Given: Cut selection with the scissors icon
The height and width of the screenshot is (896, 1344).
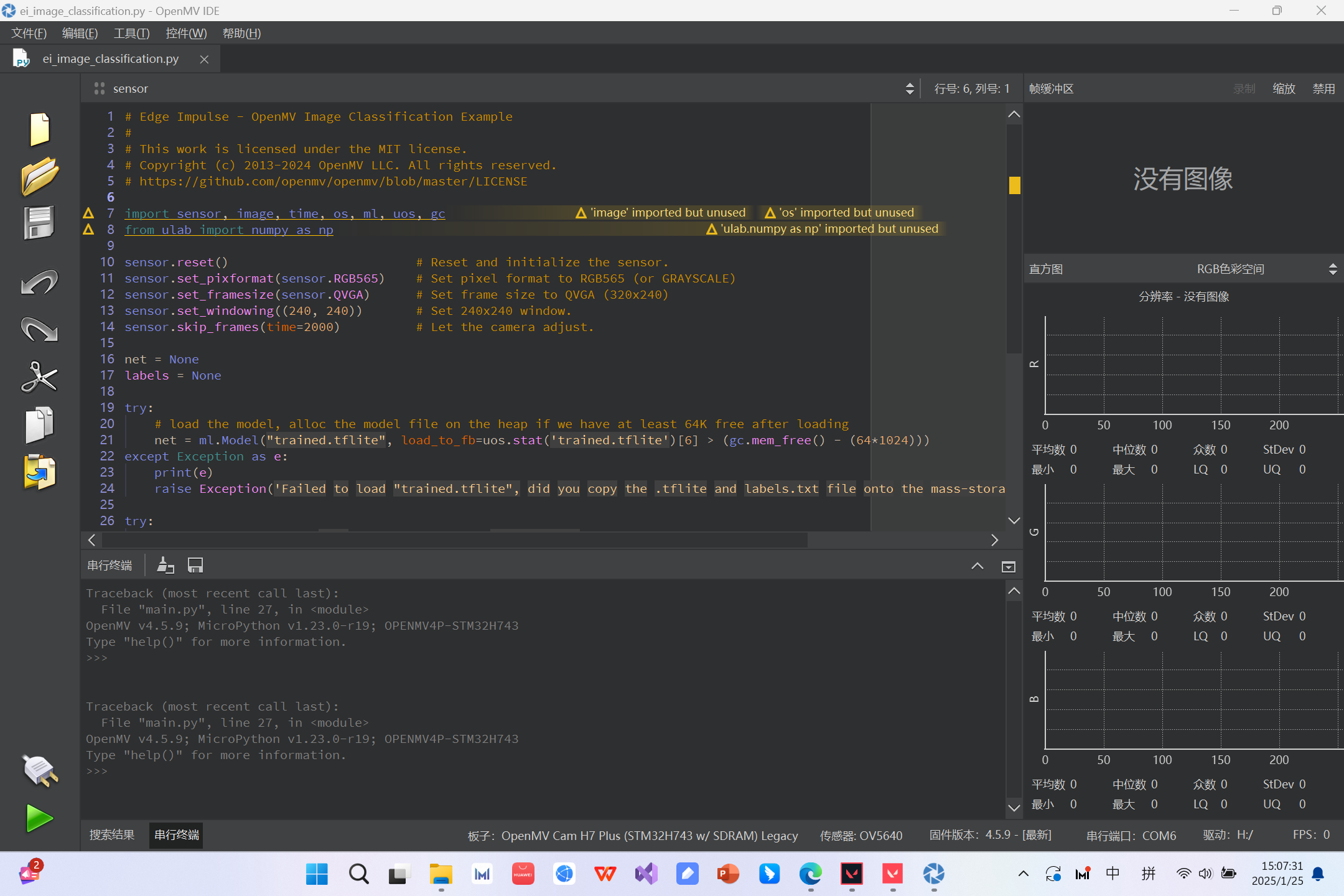Looking at the screenshot, I should 40,376.
